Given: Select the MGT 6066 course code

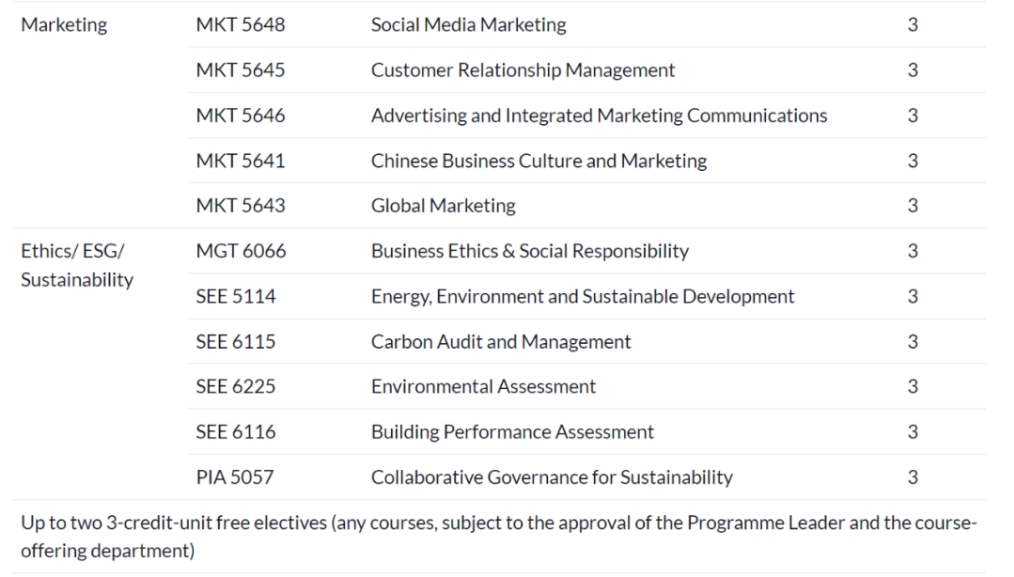Looking at the screenshot, I should pos(241,251).
